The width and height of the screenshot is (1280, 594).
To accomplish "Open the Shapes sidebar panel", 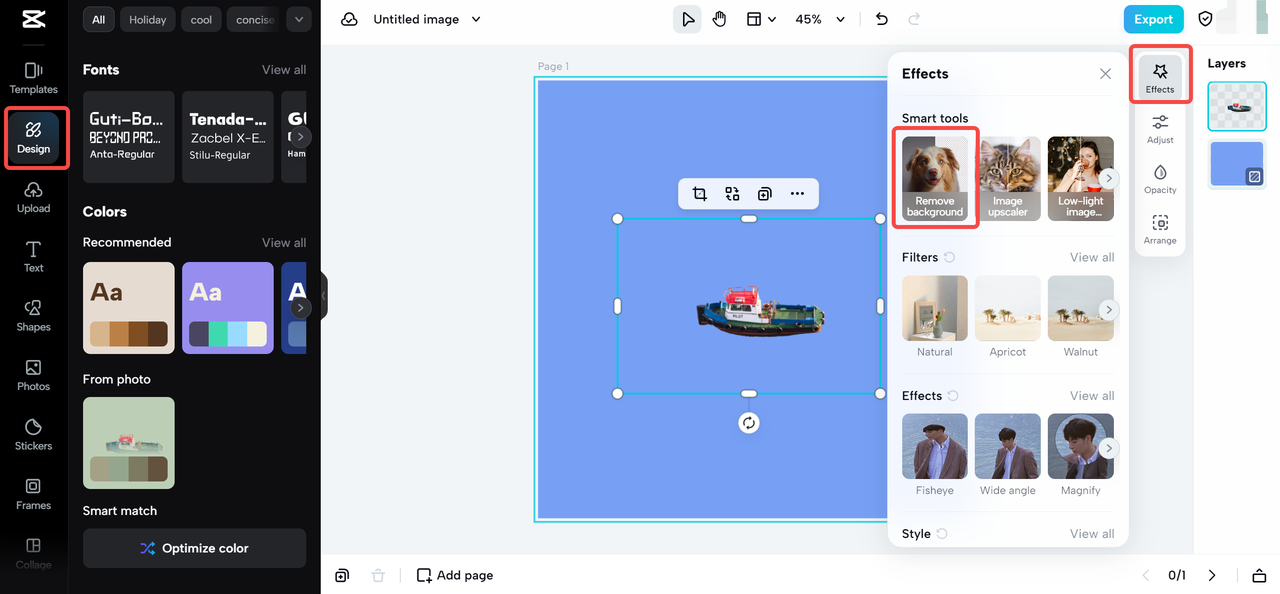I will pyautogui.click(x=33, y=315).
